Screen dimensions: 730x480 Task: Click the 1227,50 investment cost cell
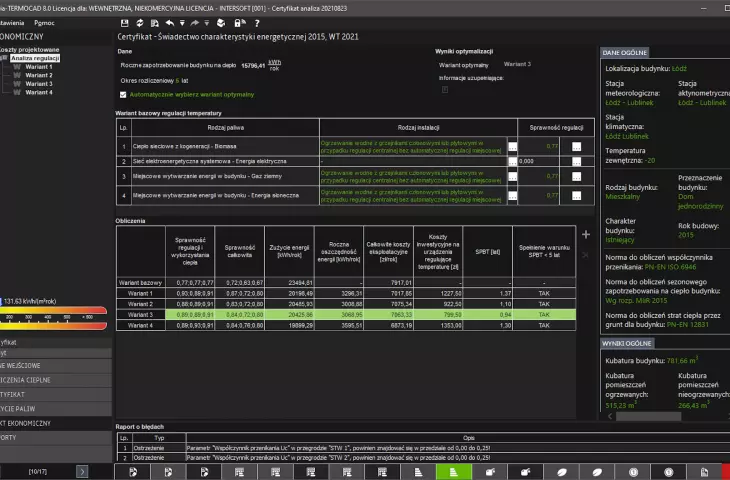438,293
